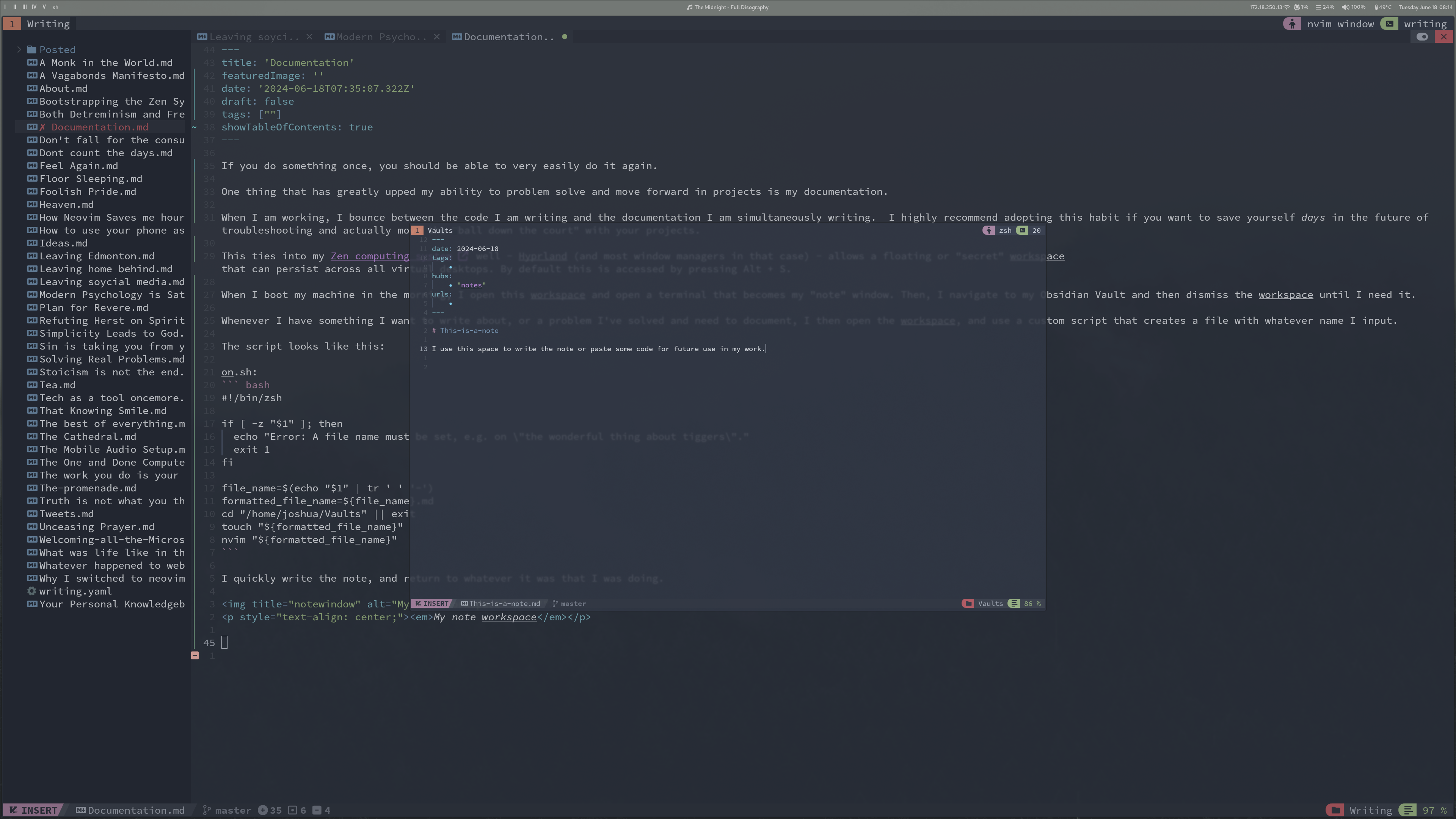Click the music note now-playing icon
This screenshot has height=819, width=1456.
(x=690, y=7)
